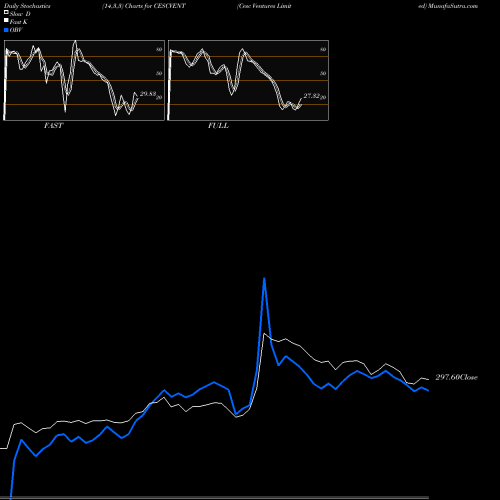Viewport: 500px width, 500px height.
Task: Click the 27.32 value in FULL chart
Action: [x=312, y=96]
